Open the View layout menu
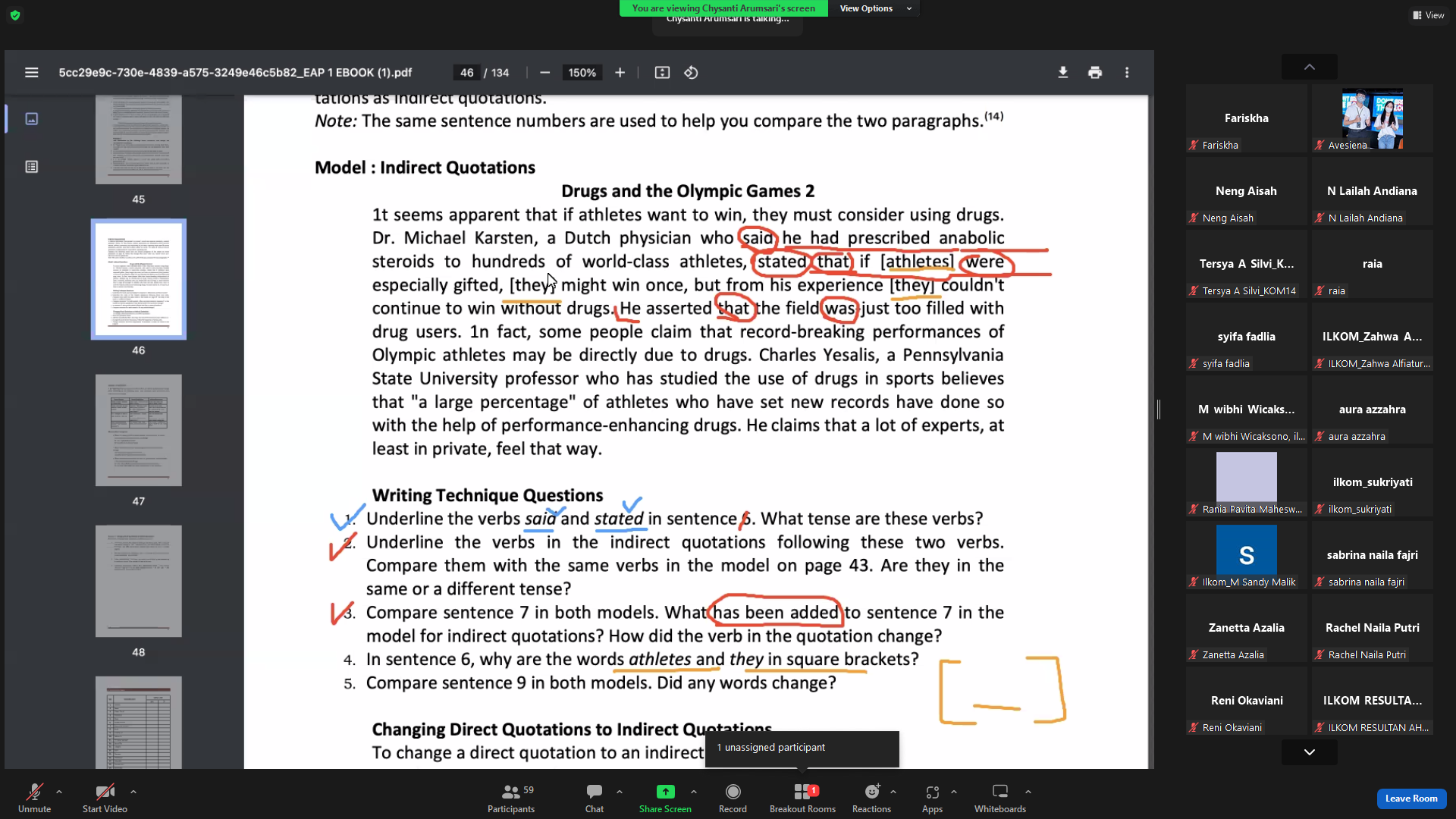Viewport: 1456px width, 819px height. (x=1429, y=15)
